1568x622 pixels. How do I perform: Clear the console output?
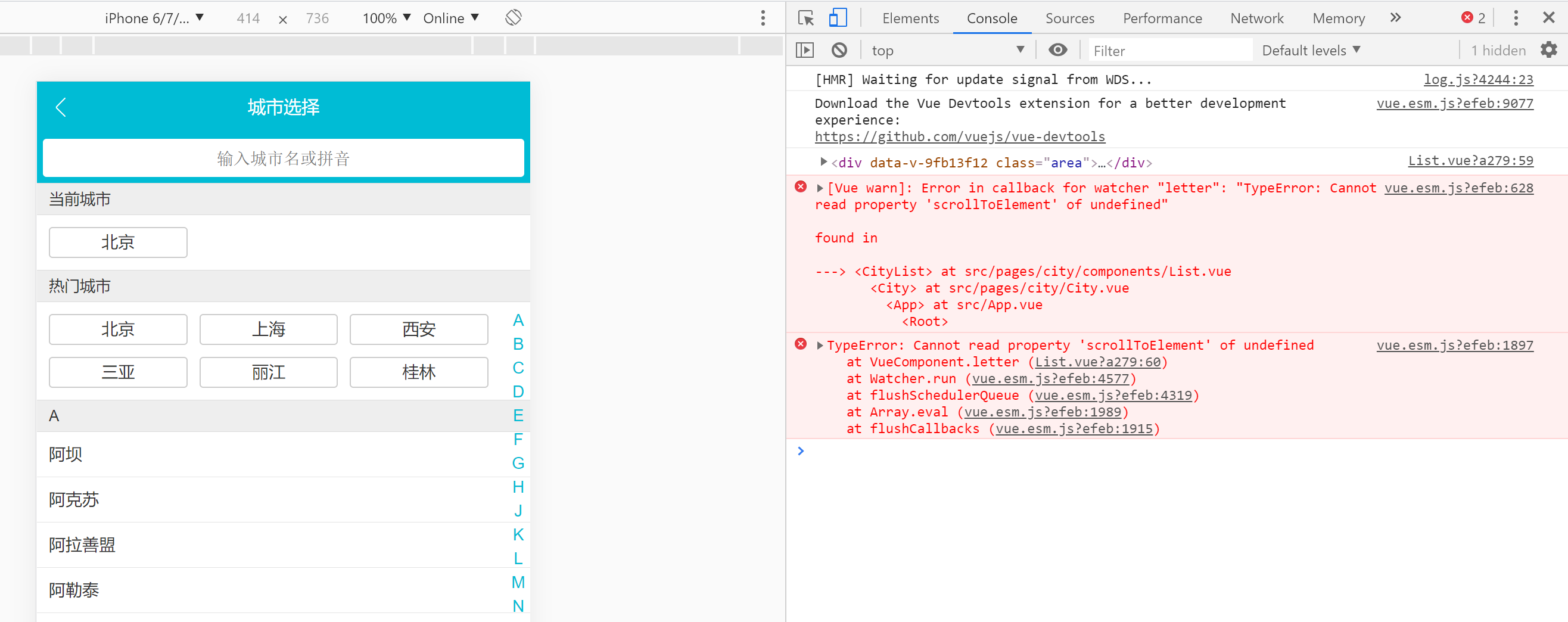point(839,50)
